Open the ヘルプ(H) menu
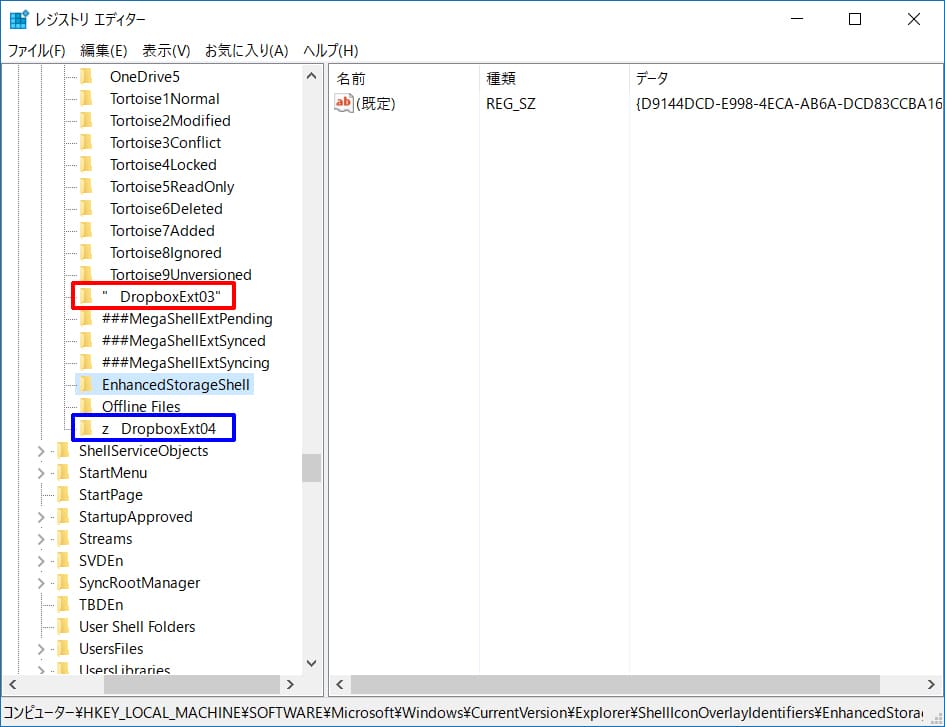This screenshot has height=727, width=945. 331,51
